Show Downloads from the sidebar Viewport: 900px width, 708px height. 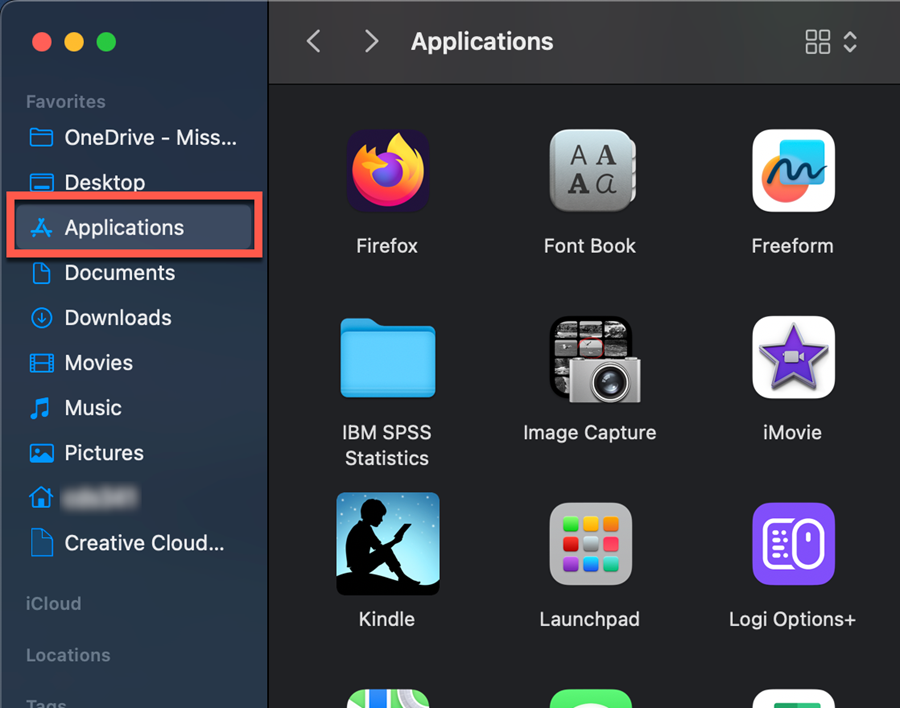(133, 318)
